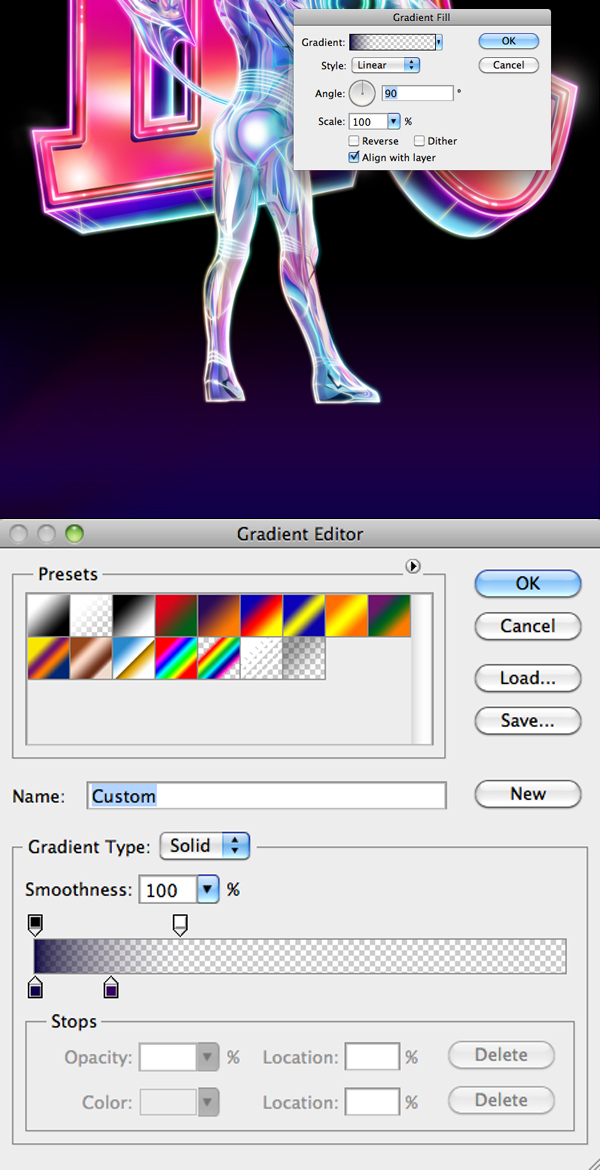600x1170 pixels.
Task: Select the violet to orange gradient preset
Action: (x=219, y=616)
